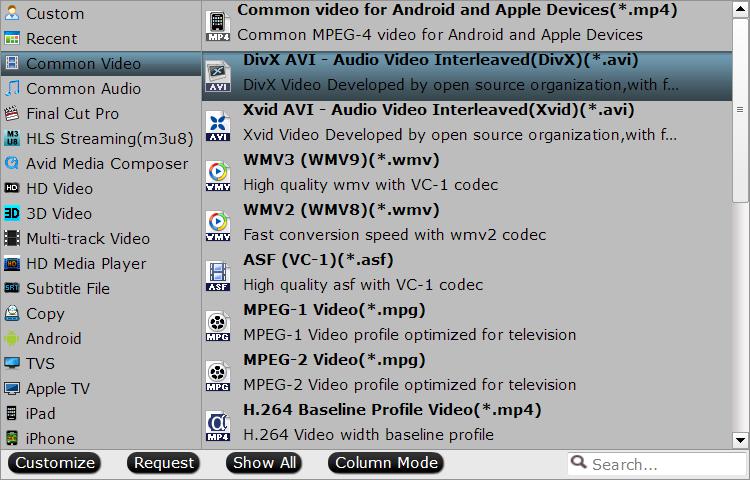Focus the Search input field
750x480 pixels.
tap(662, 464)
